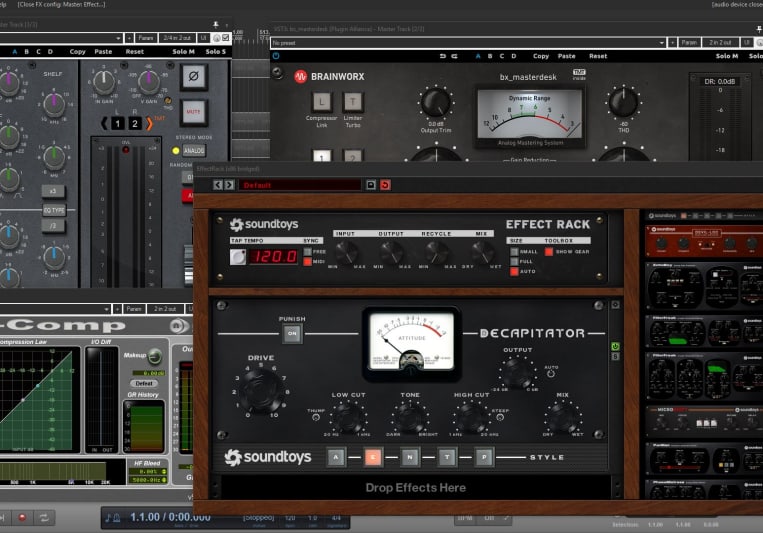763x533 pixels.
Task: Click the EQ TYPE button
Action: (x=54, y=210)
